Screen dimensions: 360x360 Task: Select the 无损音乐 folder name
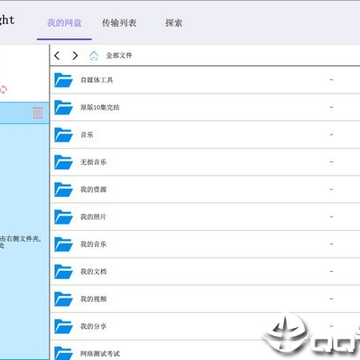click(x=93, y=162)
